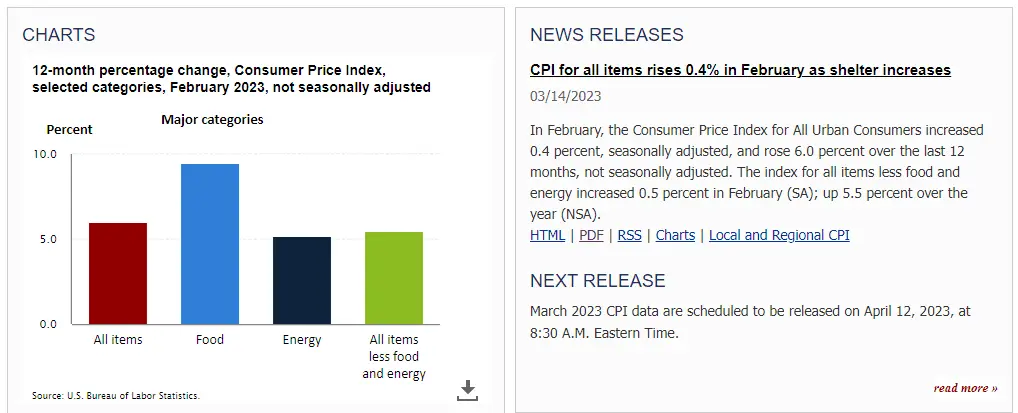This screenshot has width=1018, height=413.
Task: Click the NEXT RELEASE heading
Action: 597,280
